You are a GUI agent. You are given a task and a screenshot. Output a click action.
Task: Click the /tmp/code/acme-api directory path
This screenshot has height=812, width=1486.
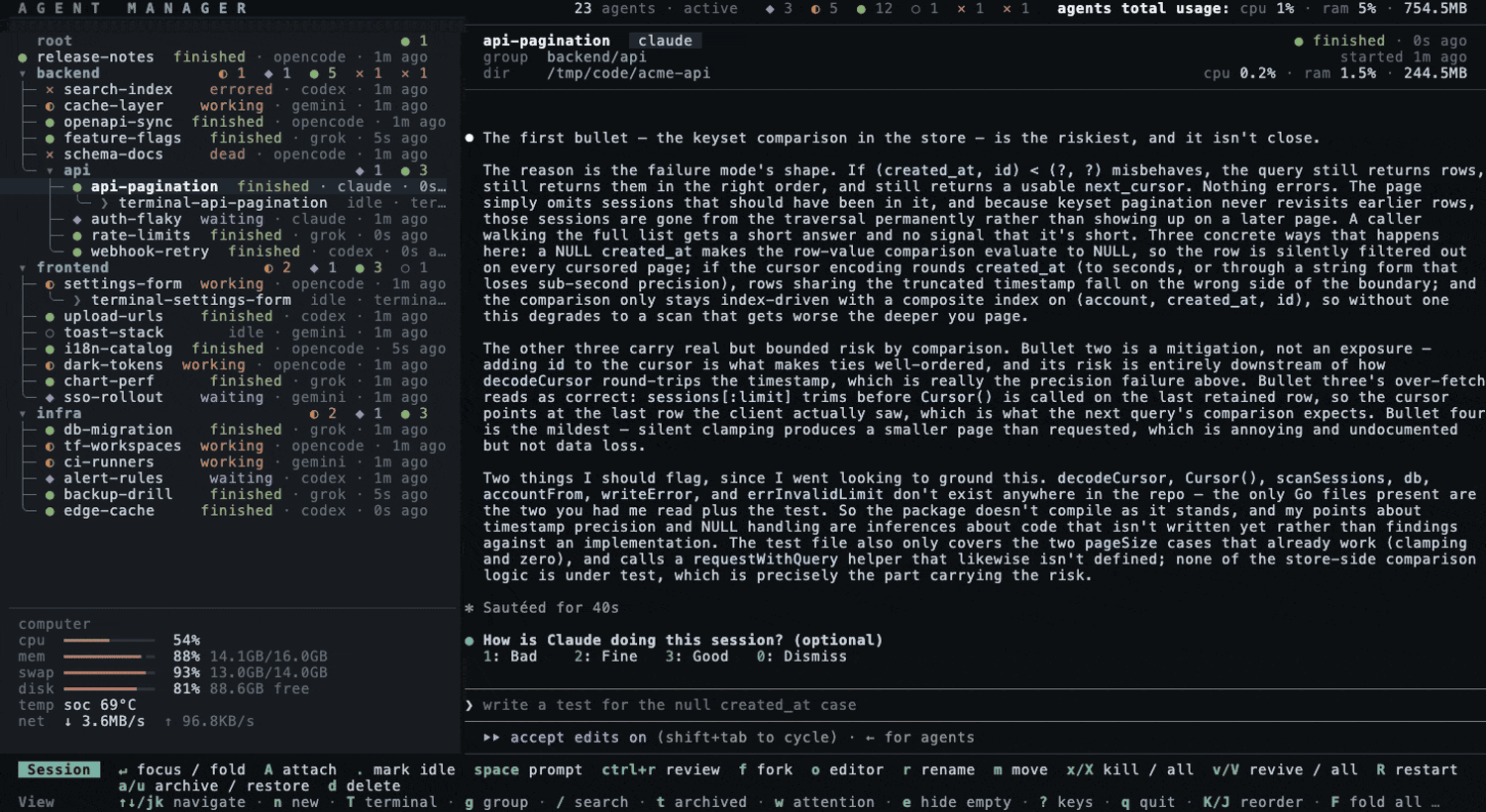click(628, 73)
